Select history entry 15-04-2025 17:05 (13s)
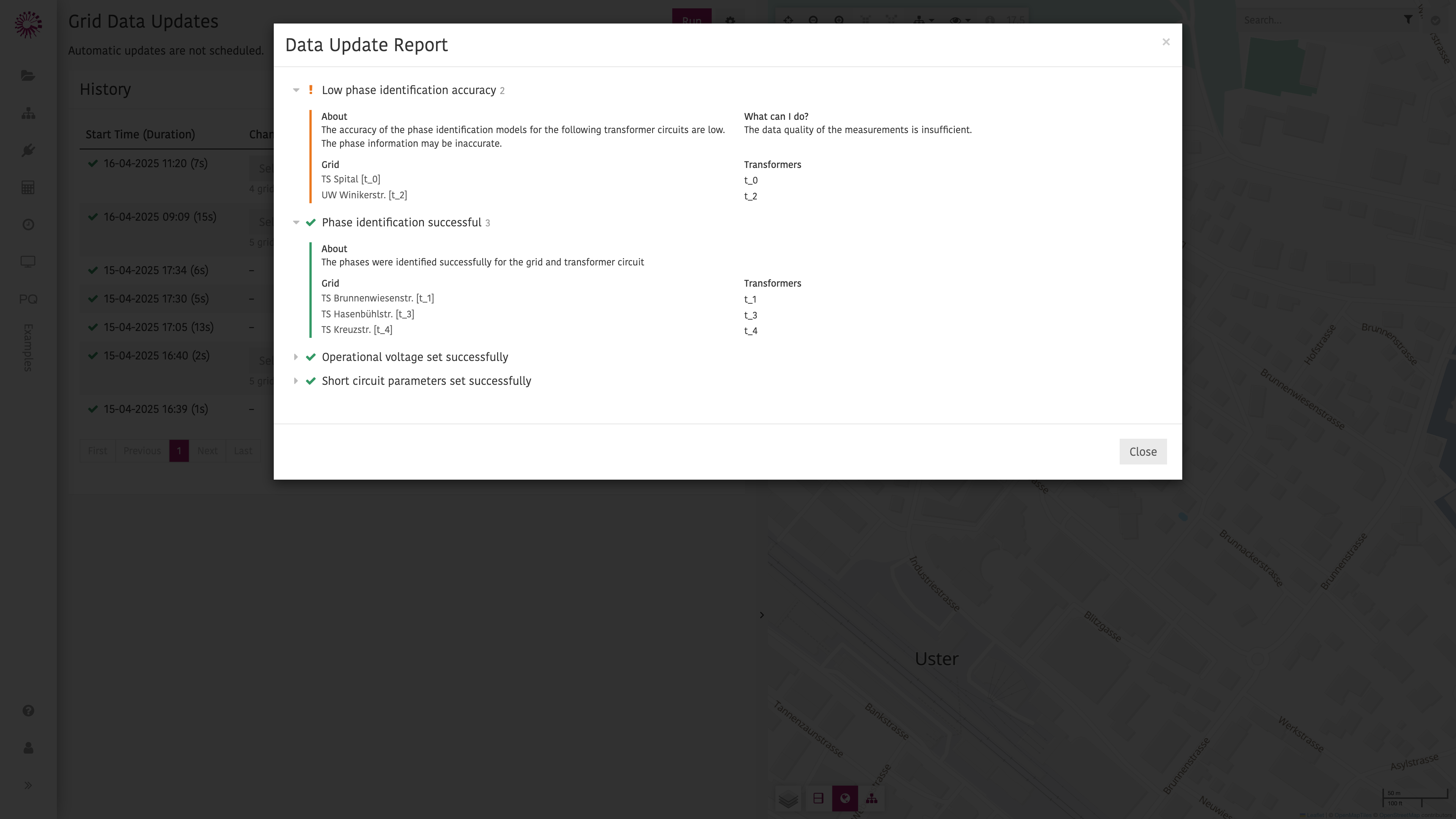 (158, 327)
